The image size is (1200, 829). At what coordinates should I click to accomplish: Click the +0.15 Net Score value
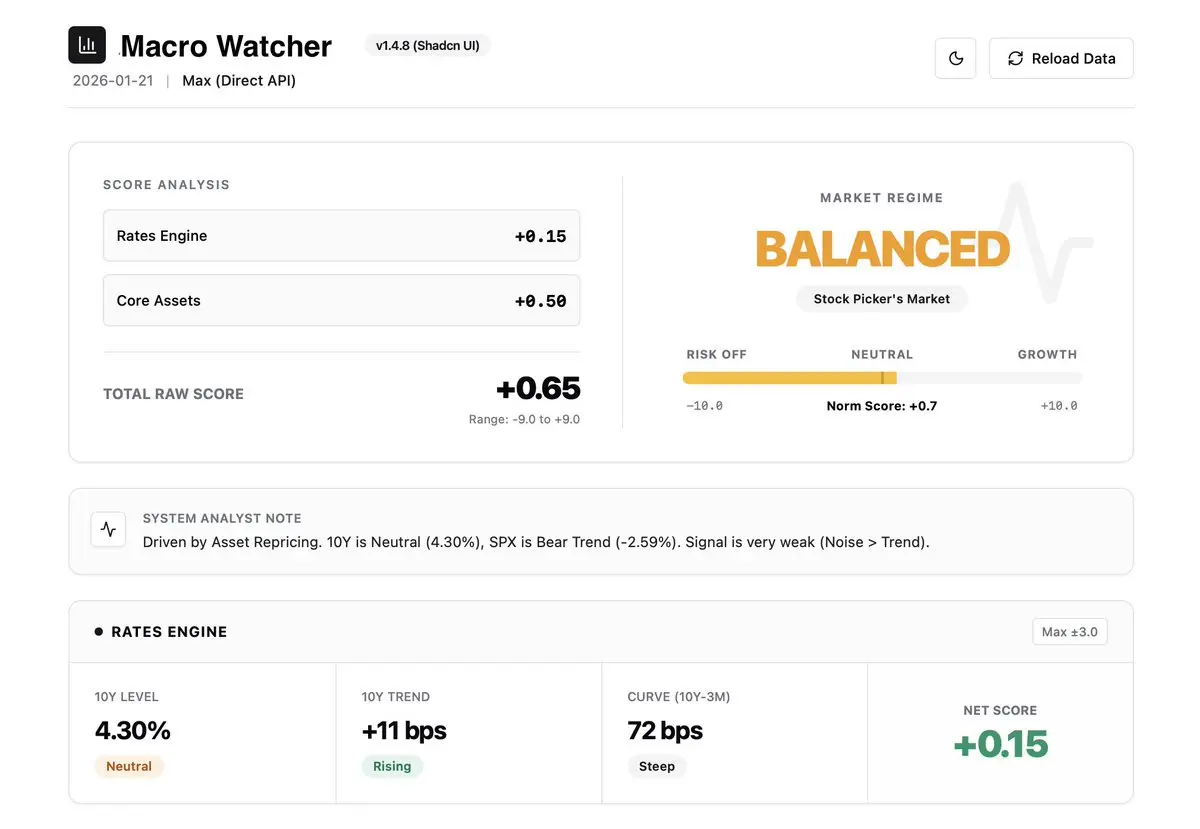click(x=1000, y=744)
